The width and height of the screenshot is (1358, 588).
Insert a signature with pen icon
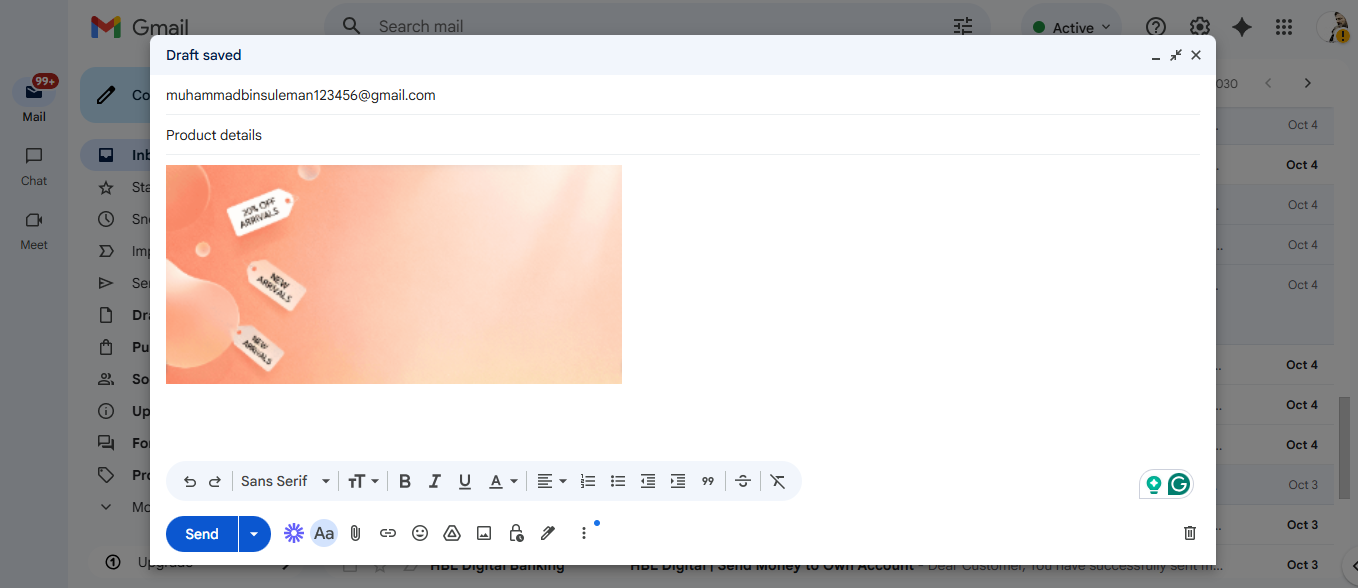click(548, 533)
